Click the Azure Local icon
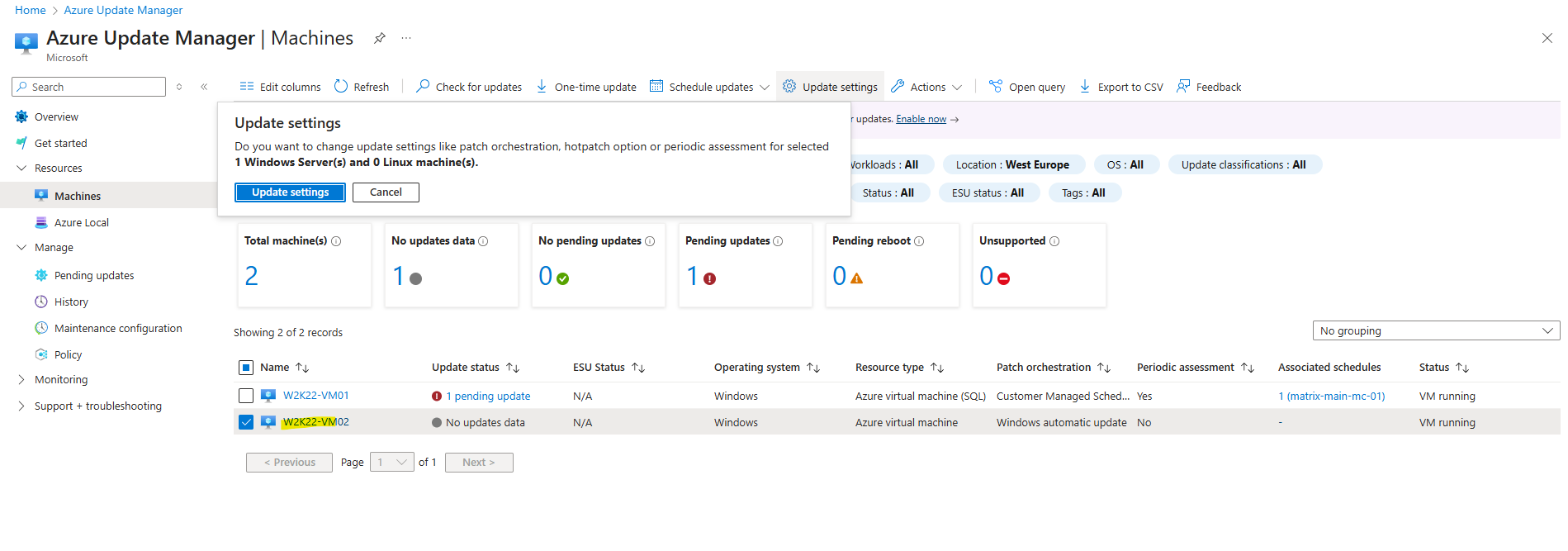Viewport: 1568px width, 551px height. click(41, 222)
